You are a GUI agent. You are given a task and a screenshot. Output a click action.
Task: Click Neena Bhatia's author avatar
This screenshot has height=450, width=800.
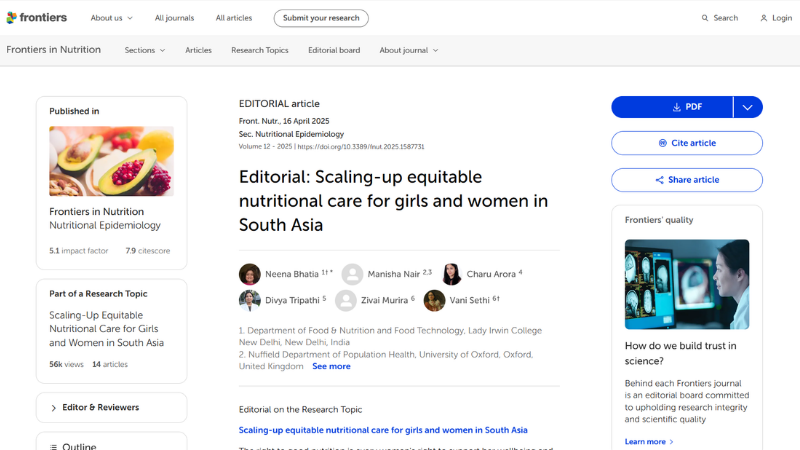250,274
